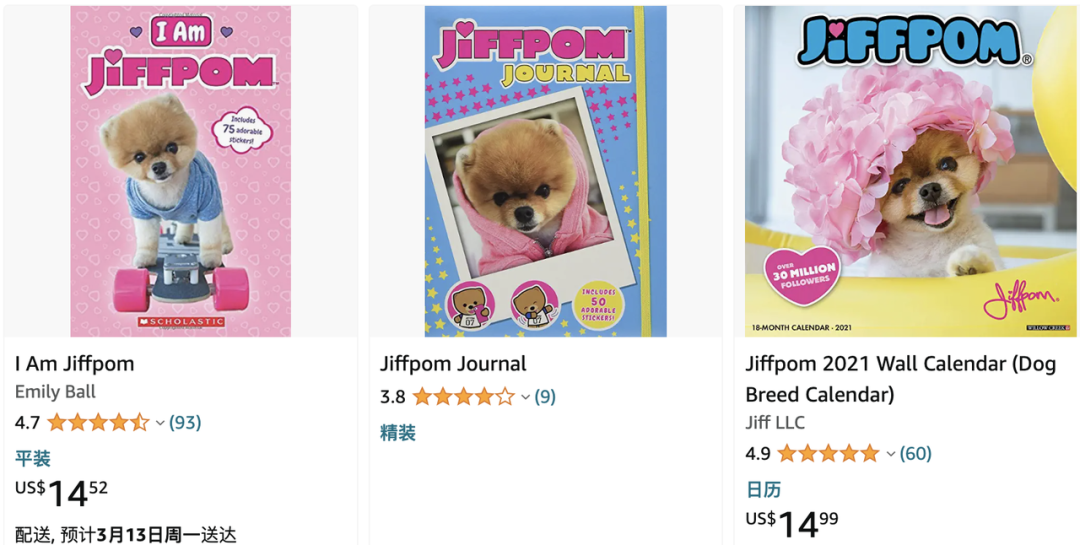1080x545 pixels.
Task: Open Jiffpom 2021 Wall Calendar title link
Action: click(901, 379)
